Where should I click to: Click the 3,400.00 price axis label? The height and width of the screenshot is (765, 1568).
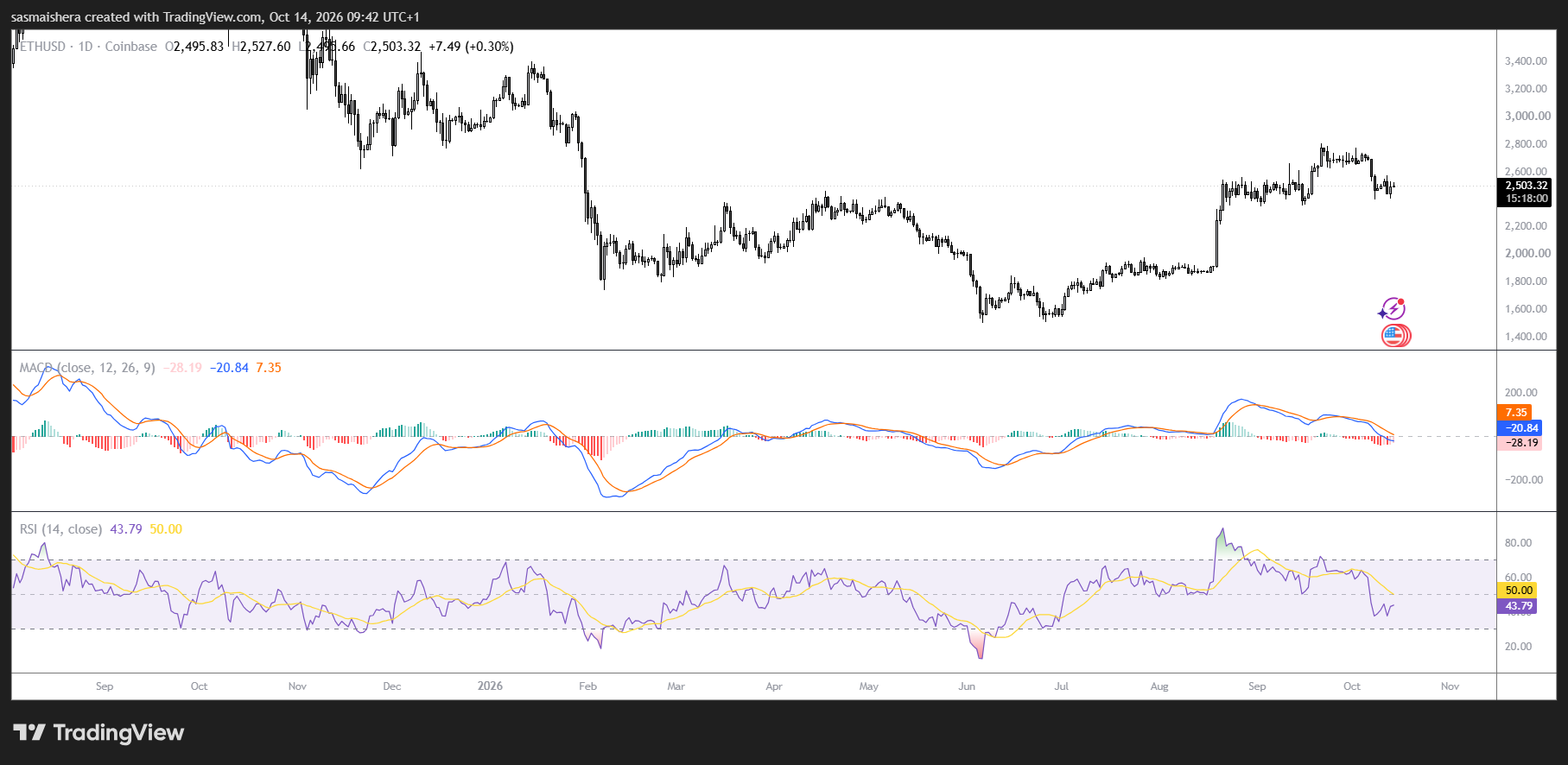pyautogui.click(x=1526, y=61)
